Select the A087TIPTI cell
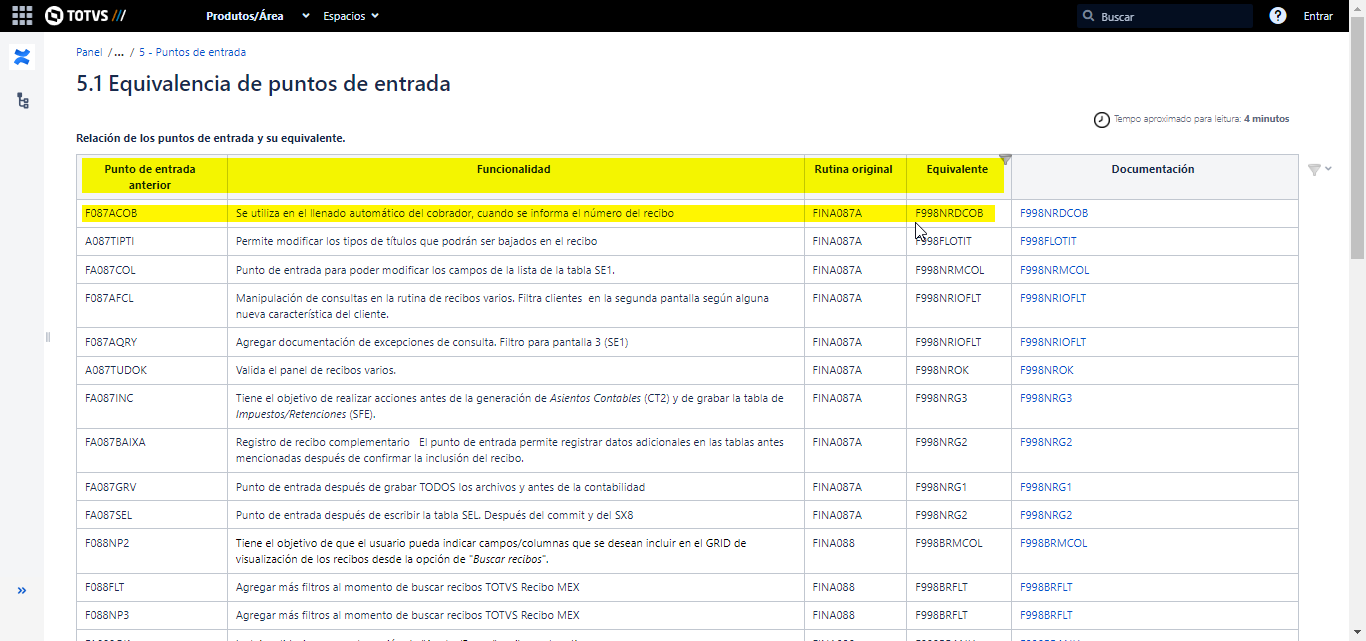 (x=152, y=241)
